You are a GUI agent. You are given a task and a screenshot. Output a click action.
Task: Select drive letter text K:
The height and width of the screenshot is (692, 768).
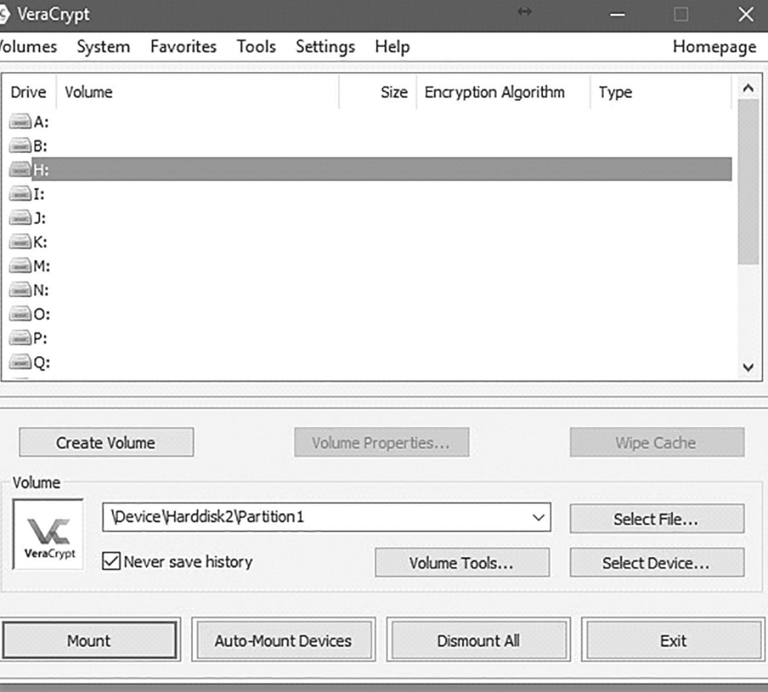coord(40,242)
